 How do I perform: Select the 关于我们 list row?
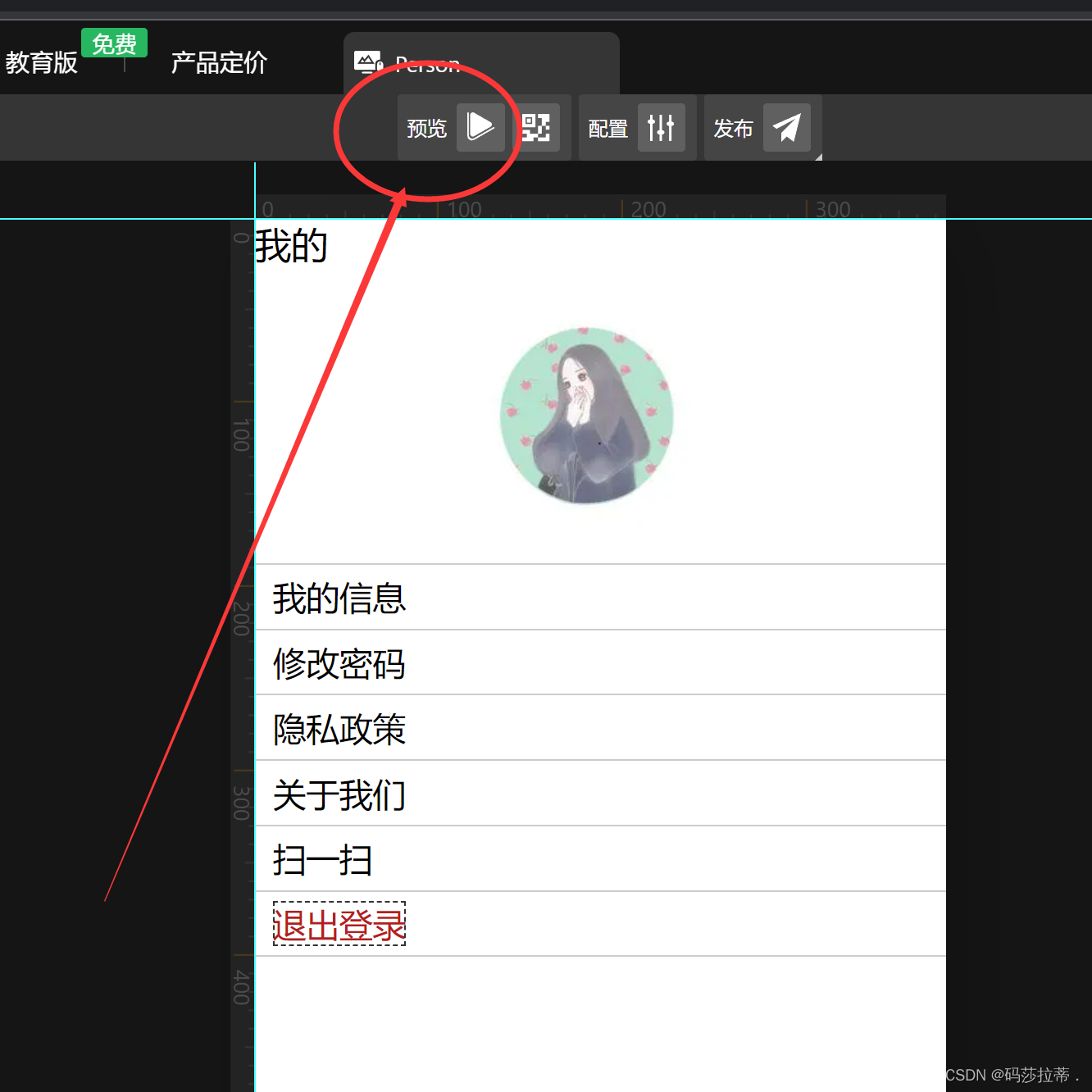601,794
